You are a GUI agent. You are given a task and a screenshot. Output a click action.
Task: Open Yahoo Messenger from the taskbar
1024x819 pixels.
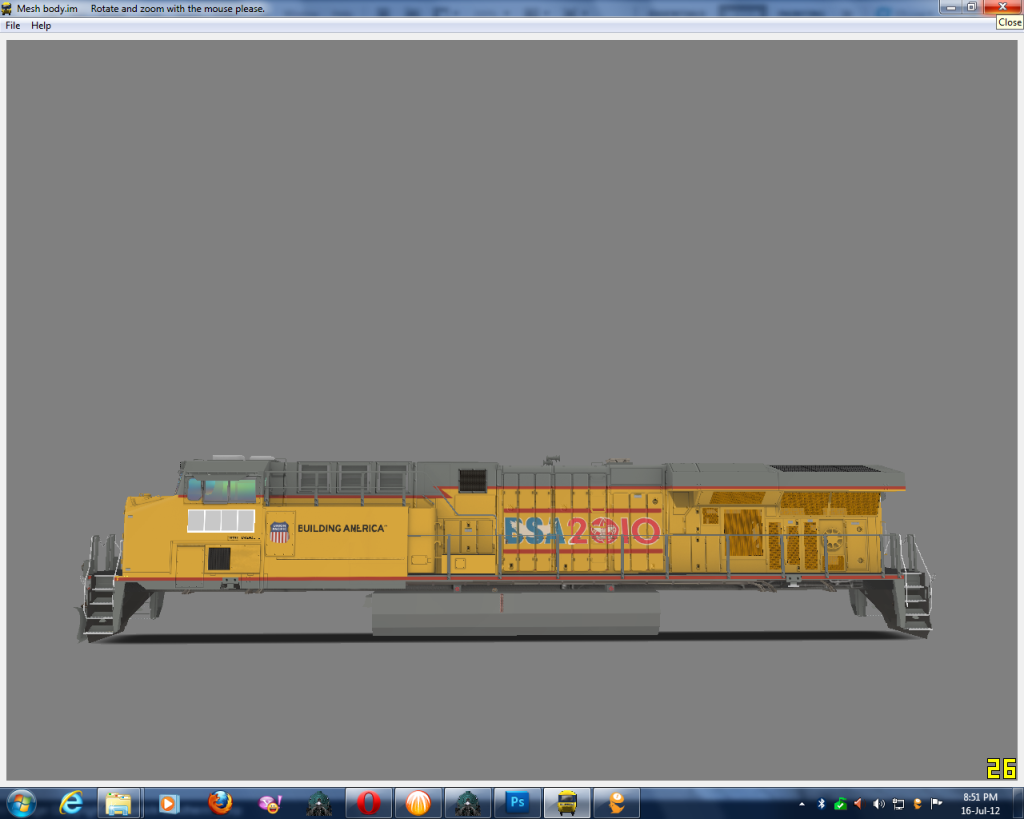tap(270, 803)
